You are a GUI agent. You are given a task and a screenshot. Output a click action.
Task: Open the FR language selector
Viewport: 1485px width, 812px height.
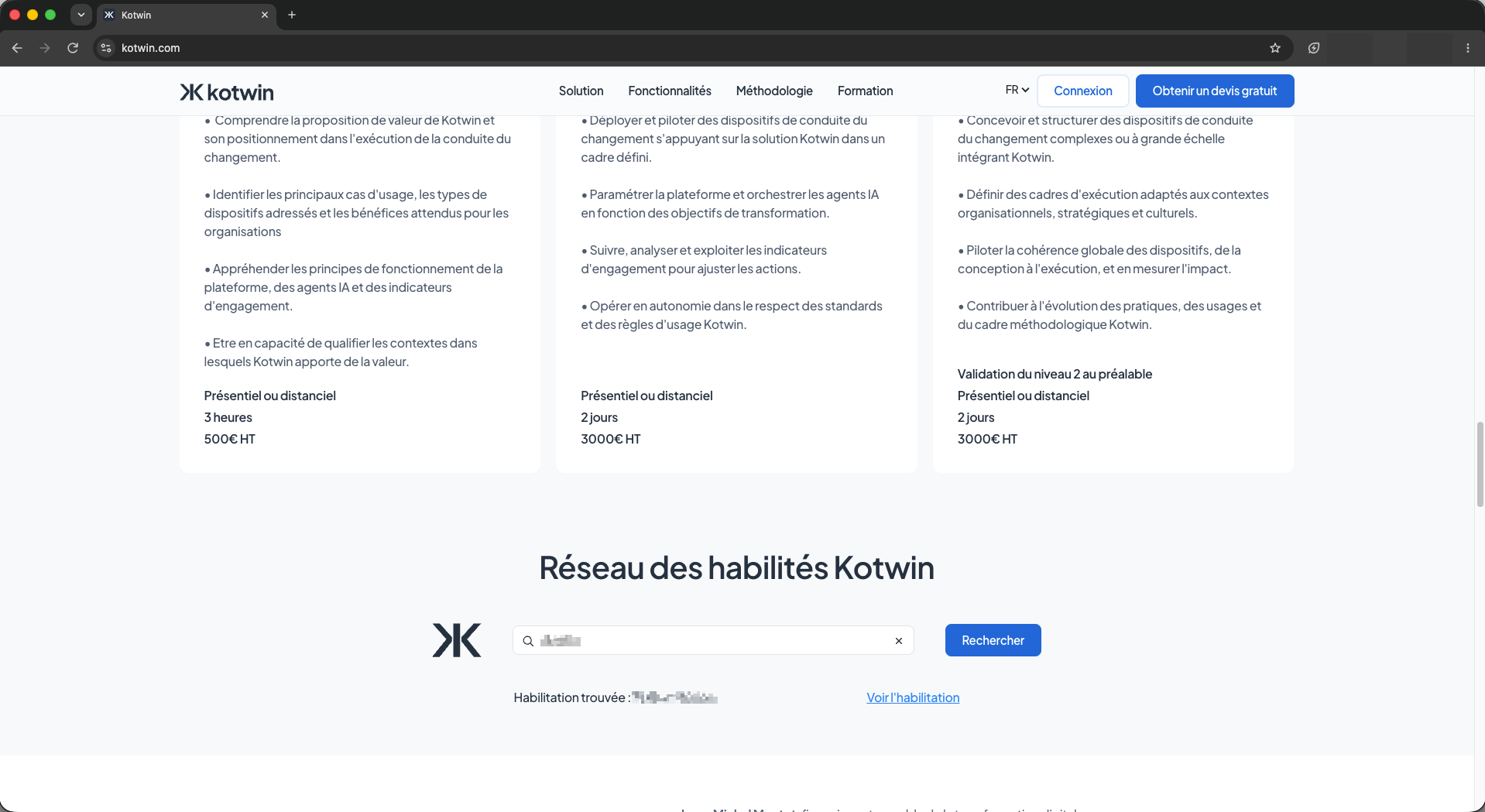pos(1017,91)
